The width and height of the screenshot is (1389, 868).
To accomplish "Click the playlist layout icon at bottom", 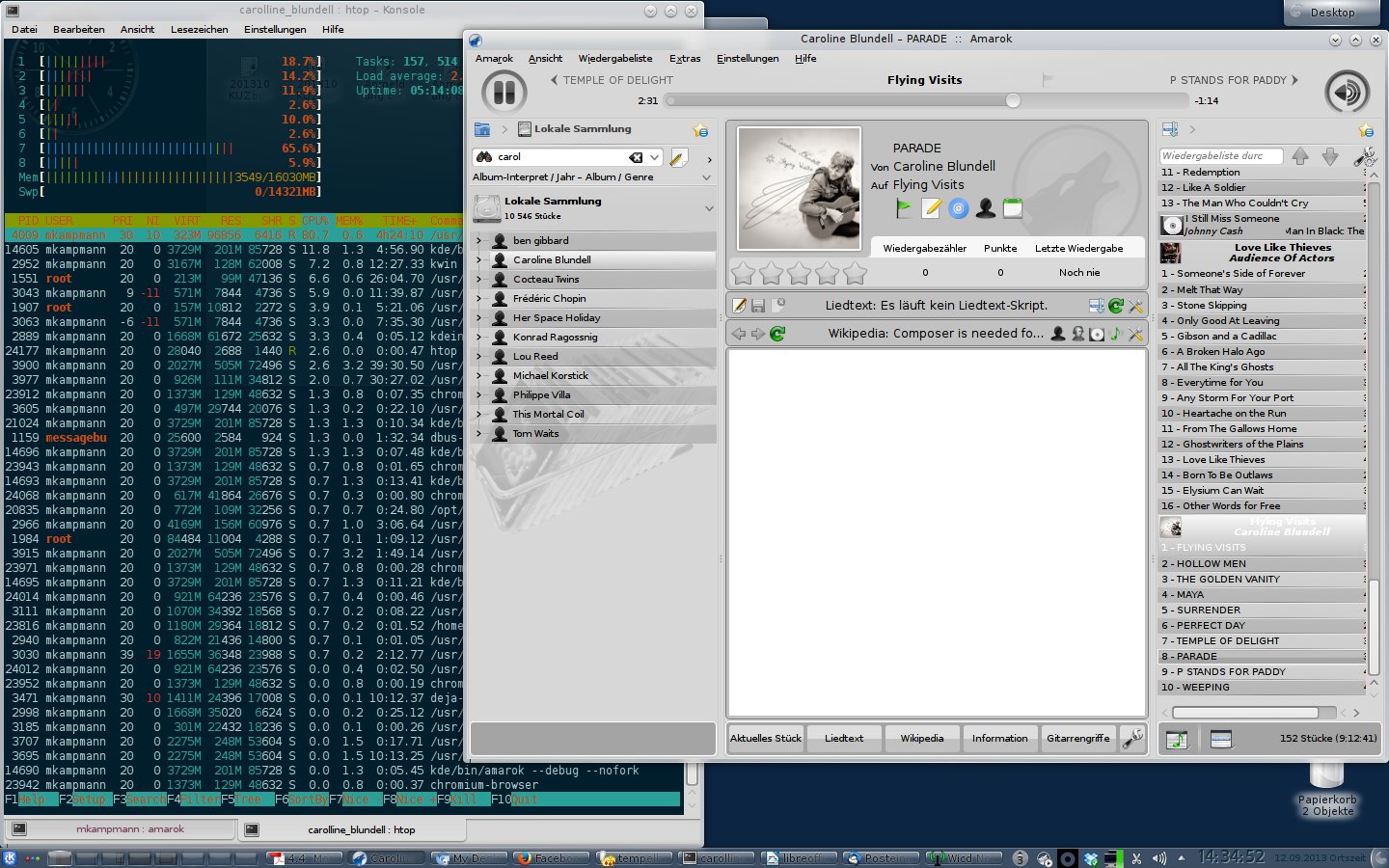I will [1221, 739].
